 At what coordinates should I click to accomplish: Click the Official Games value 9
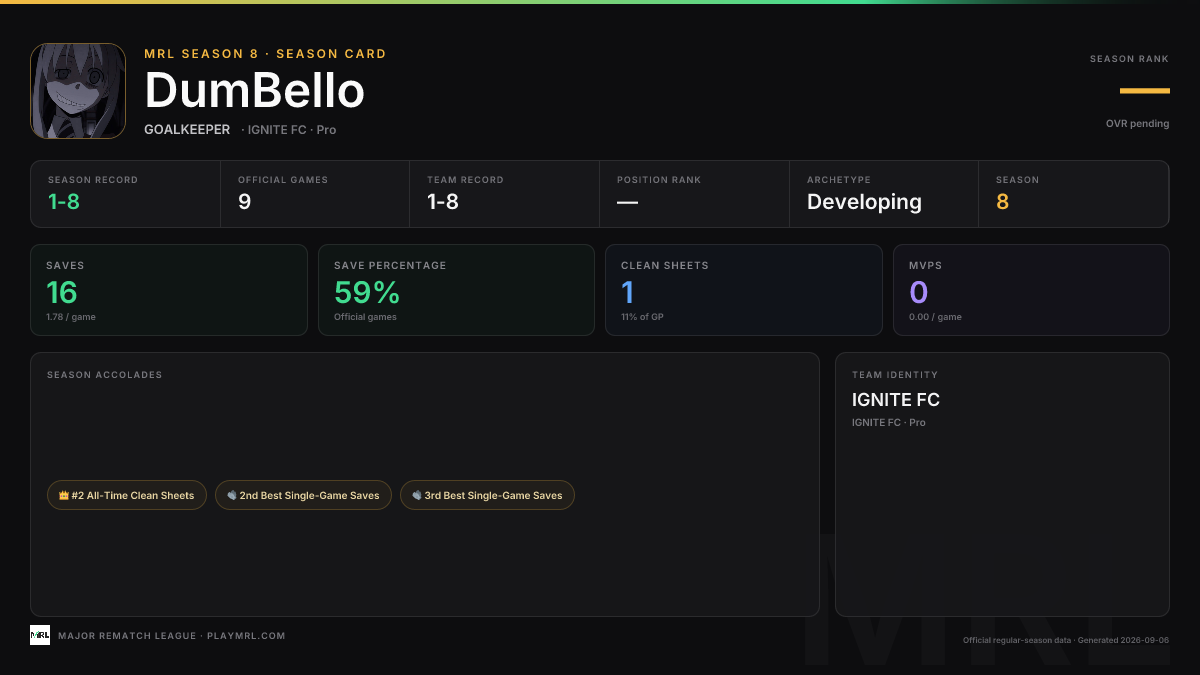click(244, 202)
